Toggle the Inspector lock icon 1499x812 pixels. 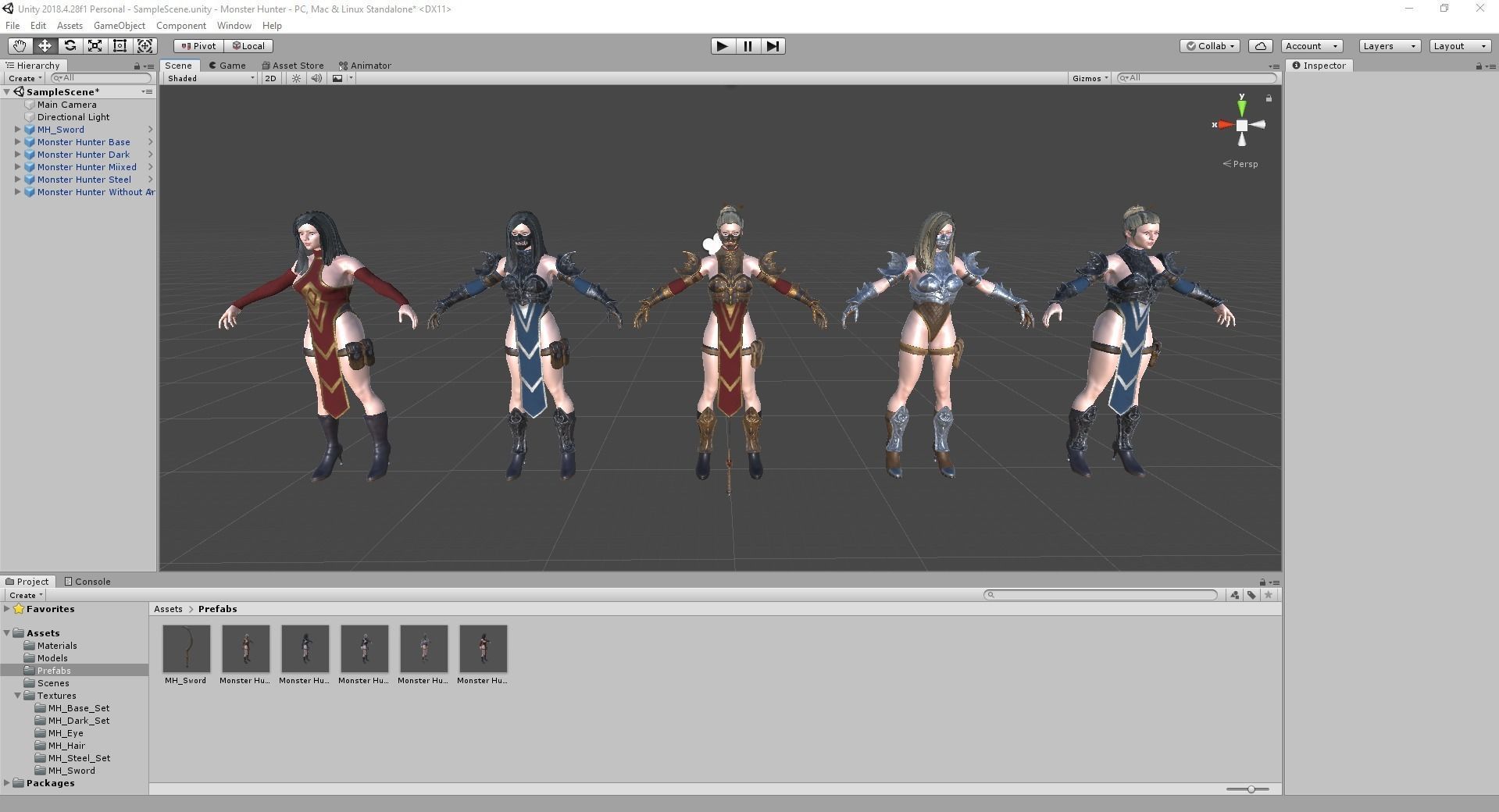pyautogui.click(x=1479, y=66)
